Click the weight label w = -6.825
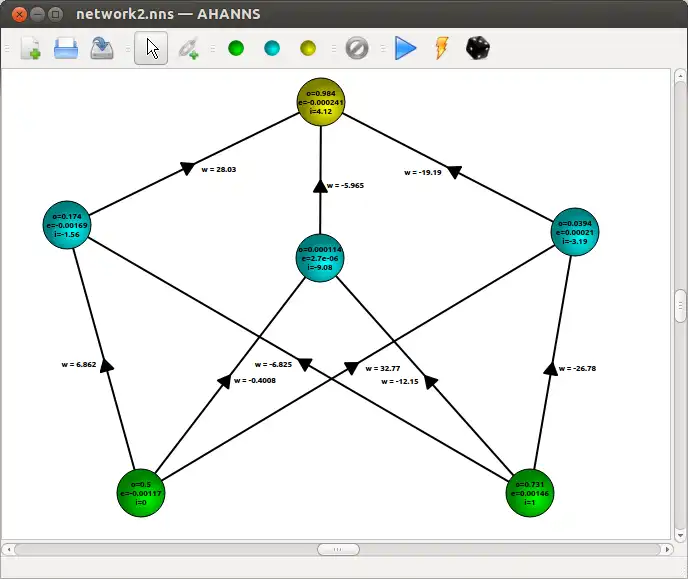This screenshot has width=688, height=579. pos(273,365)
